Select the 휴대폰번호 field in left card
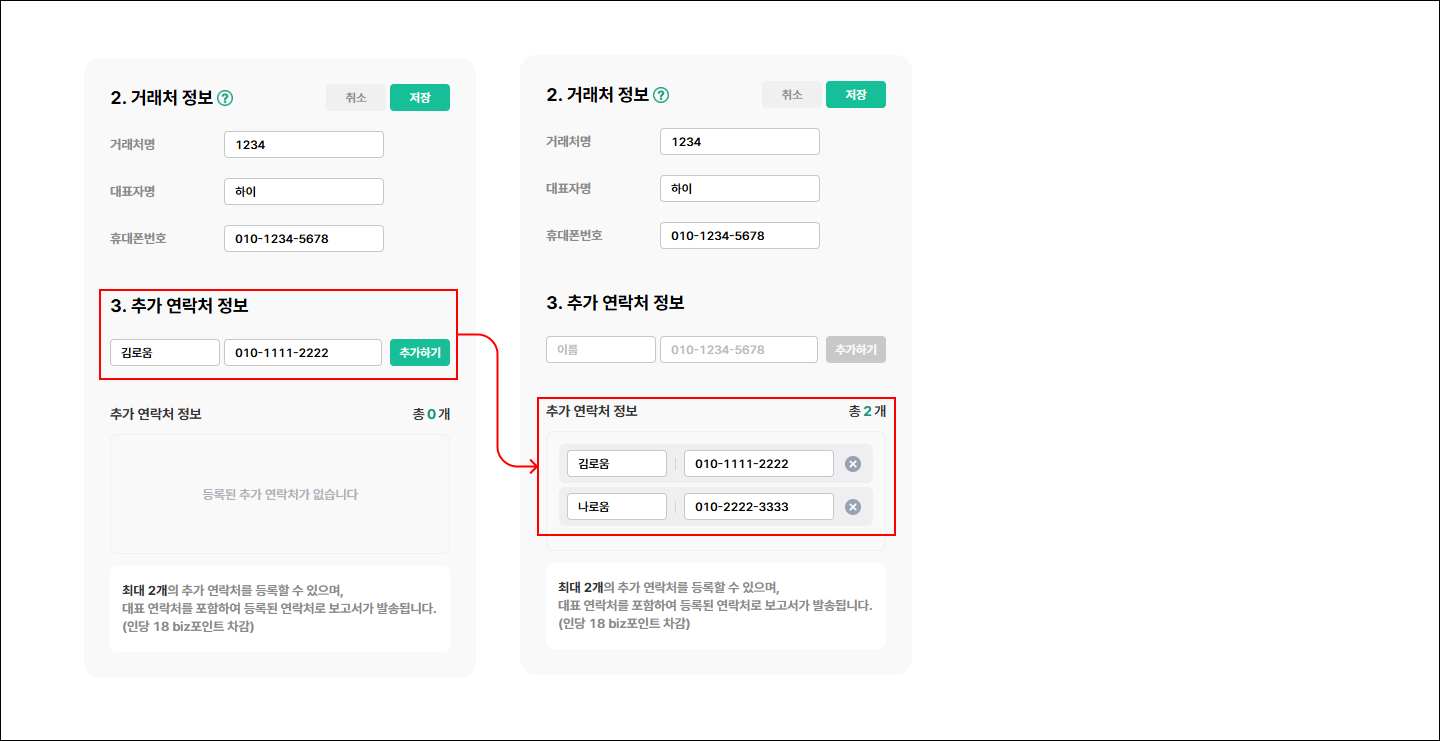Screen dimensions: 1440x741 point(303,239)
